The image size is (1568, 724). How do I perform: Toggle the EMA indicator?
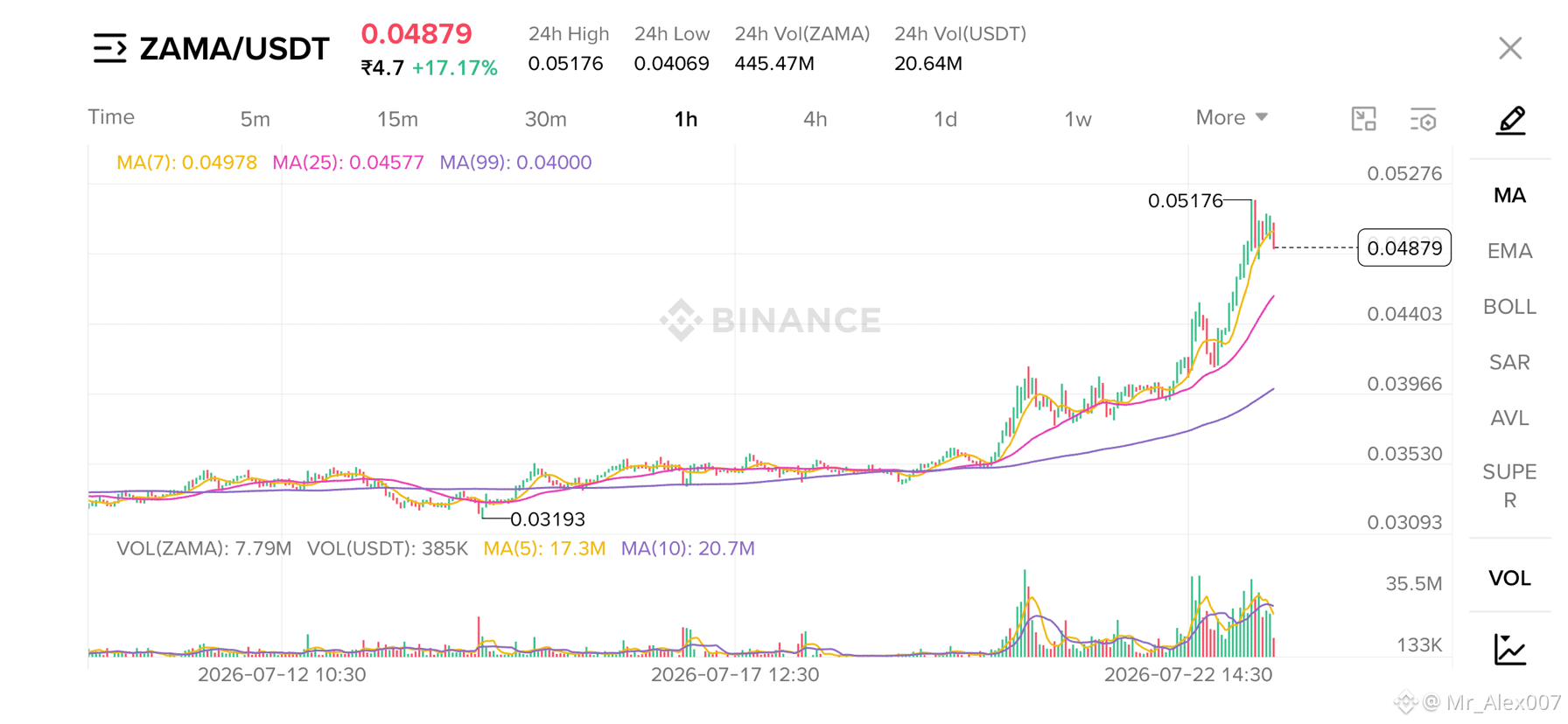coord(1510,251)
